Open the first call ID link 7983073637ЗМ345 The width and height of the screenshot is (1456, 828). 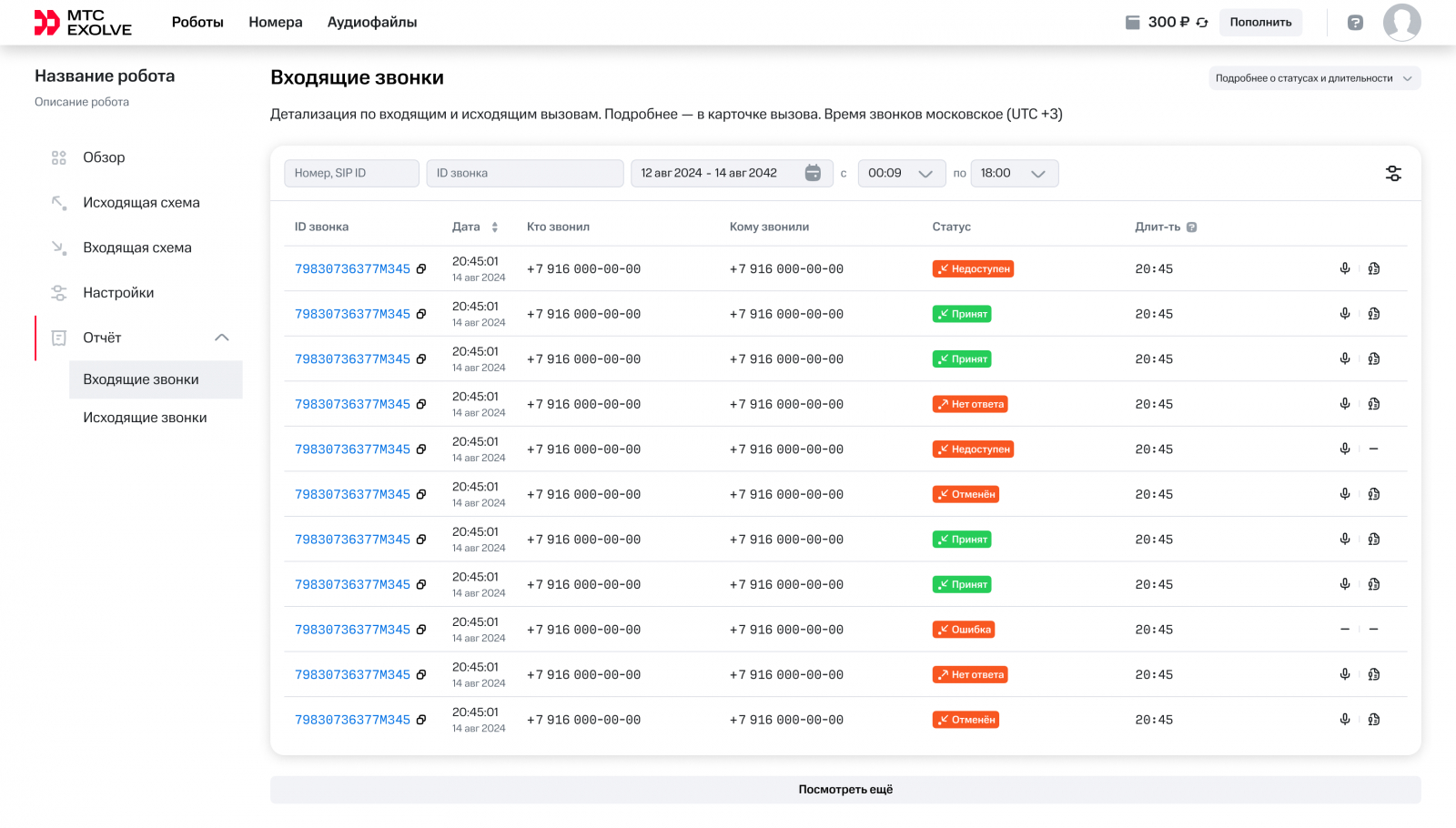click(351, 268)
